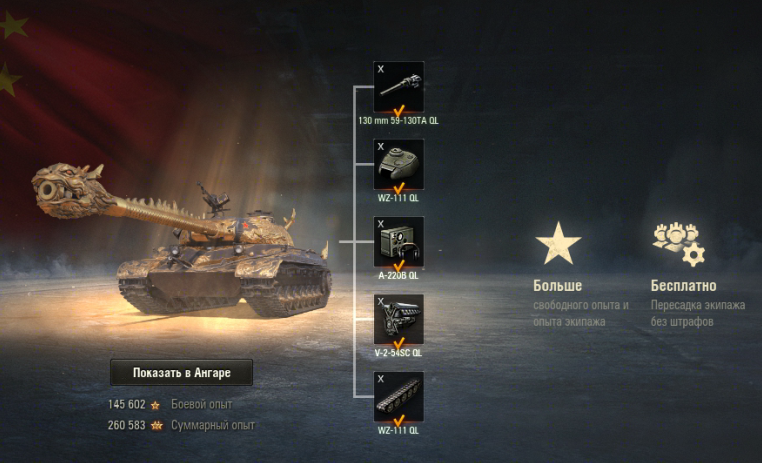Click the Показать в Ангаре button

coord(181,373)
